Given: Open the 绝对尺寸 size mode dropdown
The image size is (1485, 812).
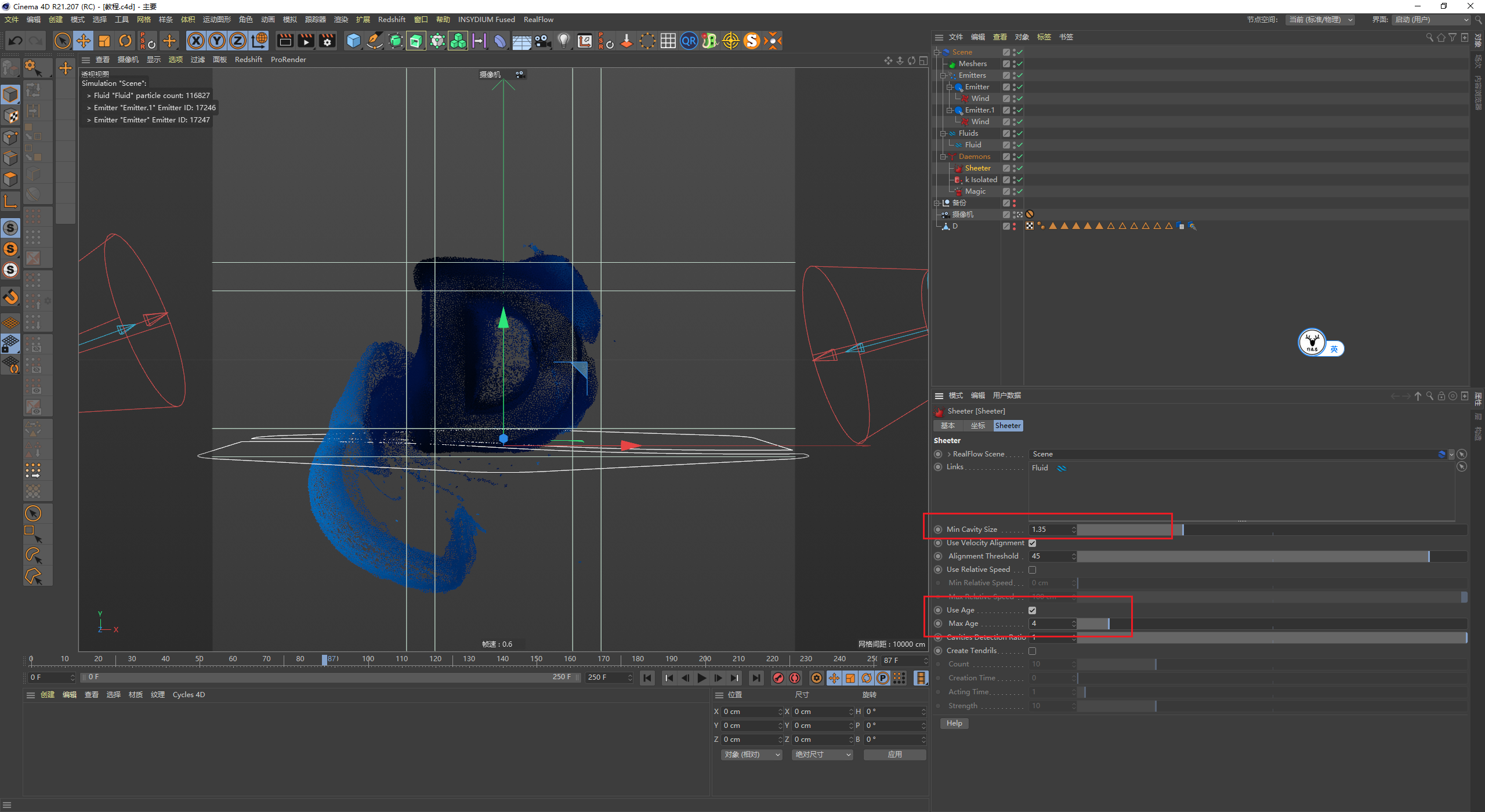Looking at the screenshot, I should [x=822, y=755].
